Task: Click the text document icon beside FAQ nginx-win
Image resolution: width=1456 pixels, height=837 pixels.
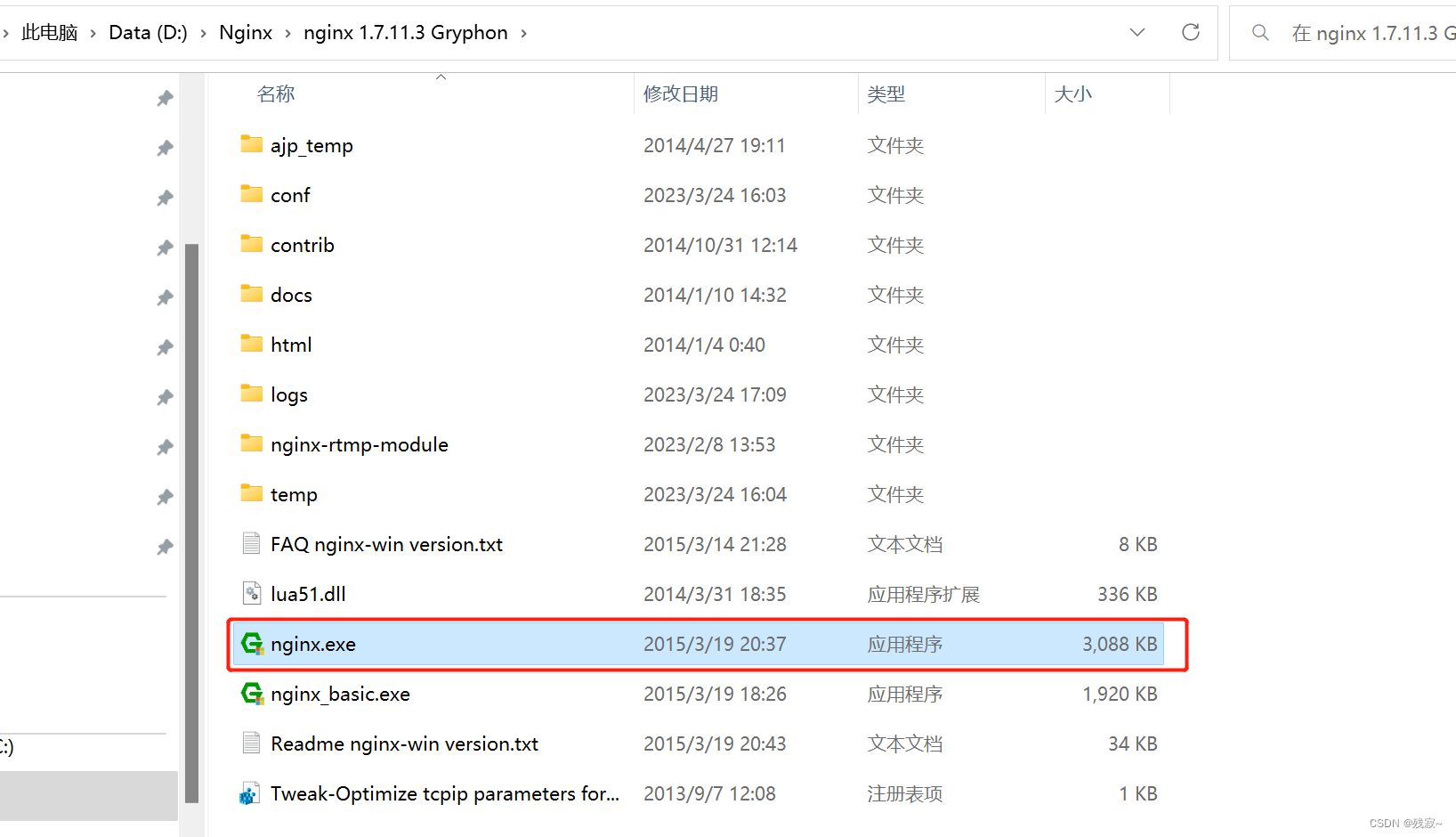Action: pos(250,543)
